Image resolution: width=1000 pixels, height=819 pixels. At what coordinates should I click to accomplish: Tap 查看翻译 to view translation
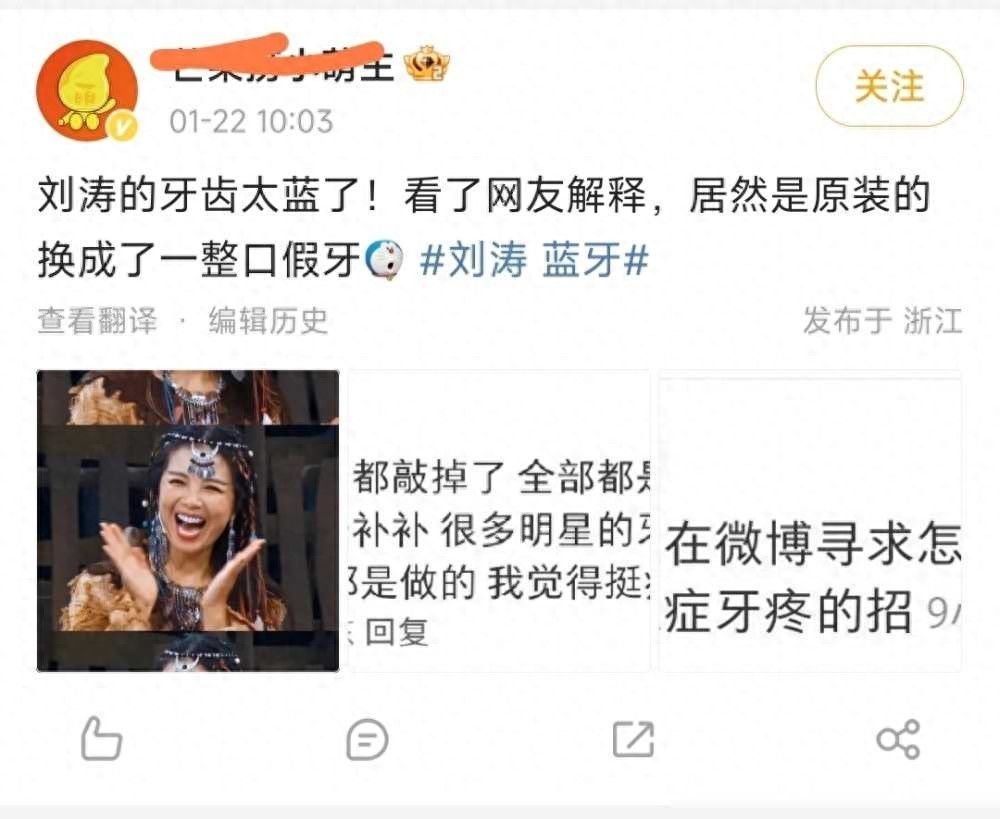point(97,320)
